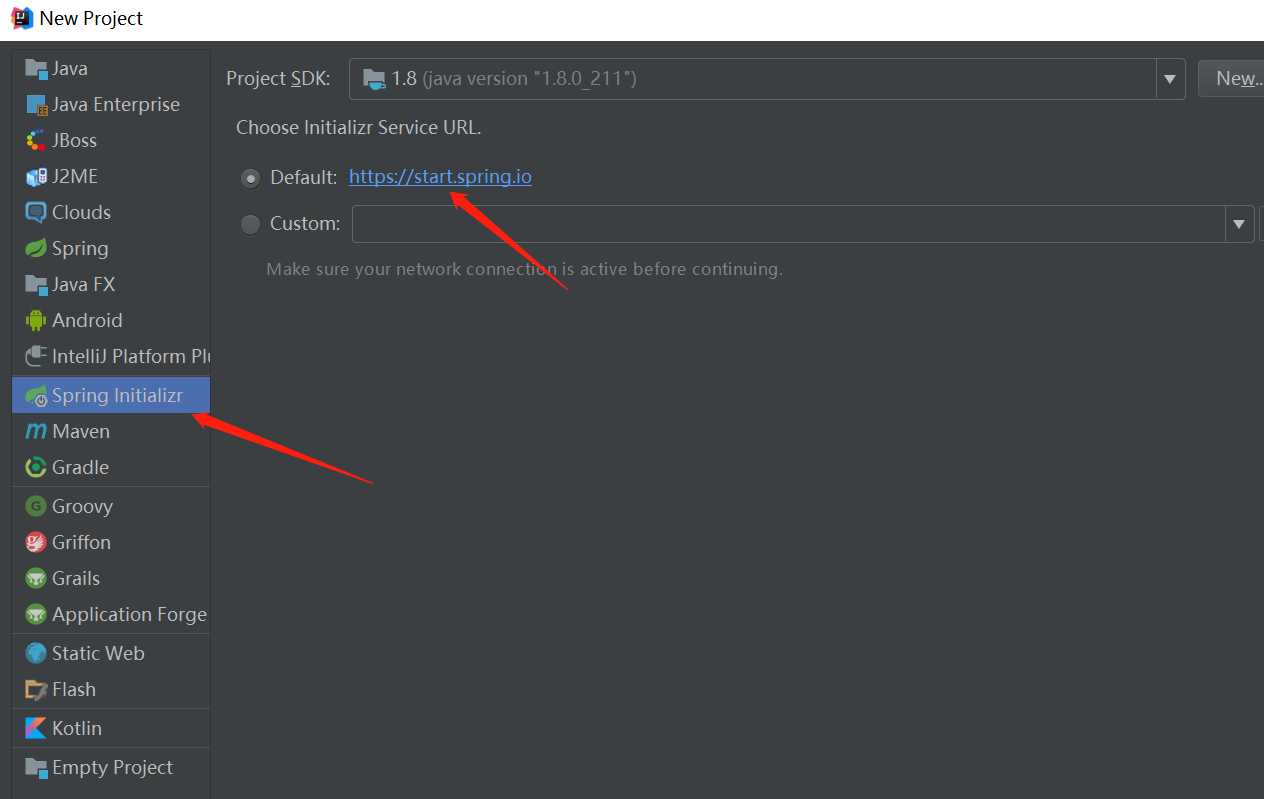The width and height of the screenshot is (1264, 799).
Task: Select the Empty Project label
Action: tap(112, 768)
